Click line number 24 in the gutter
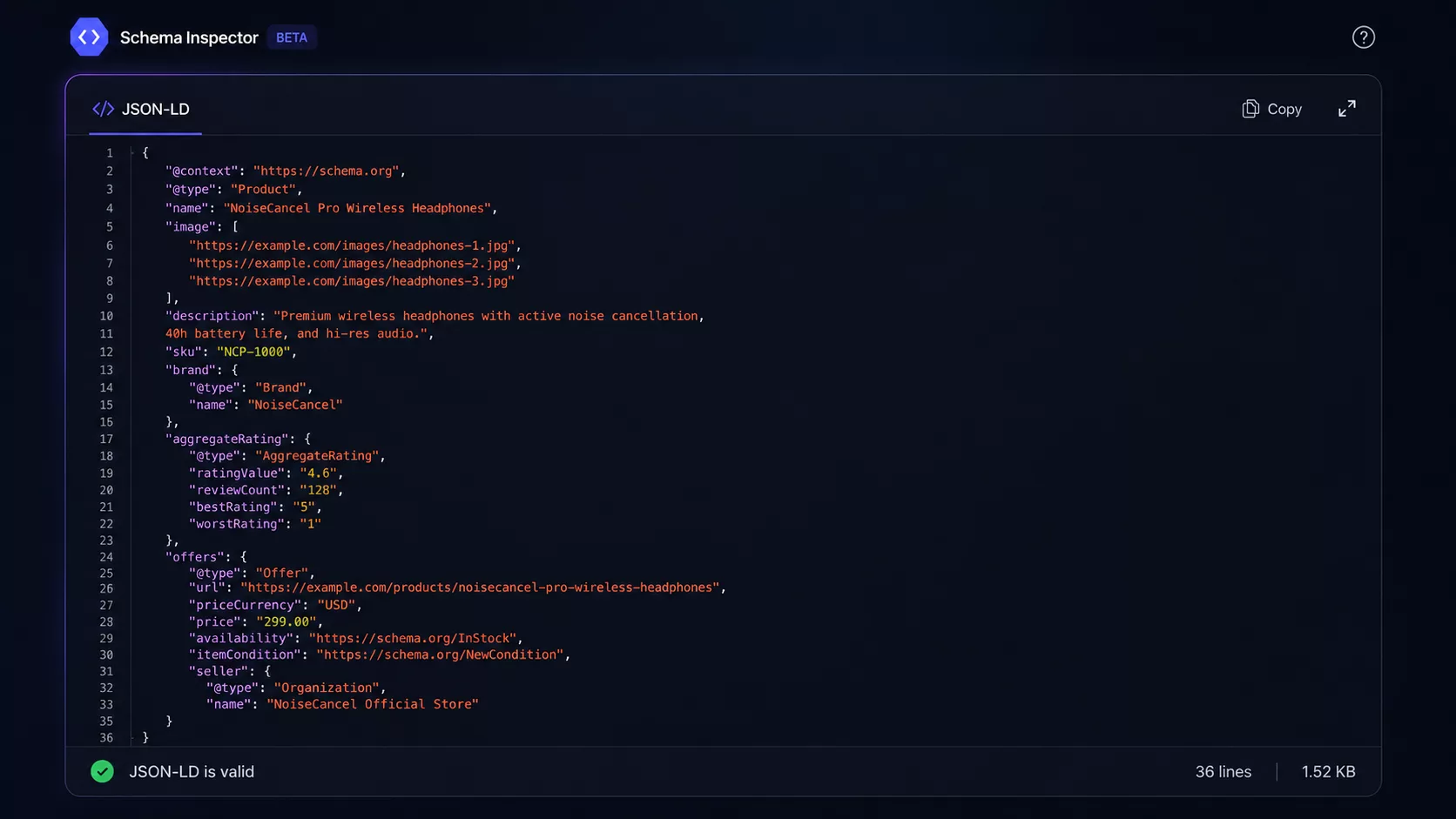1456x819 pixels. click(x=106, y=557)
